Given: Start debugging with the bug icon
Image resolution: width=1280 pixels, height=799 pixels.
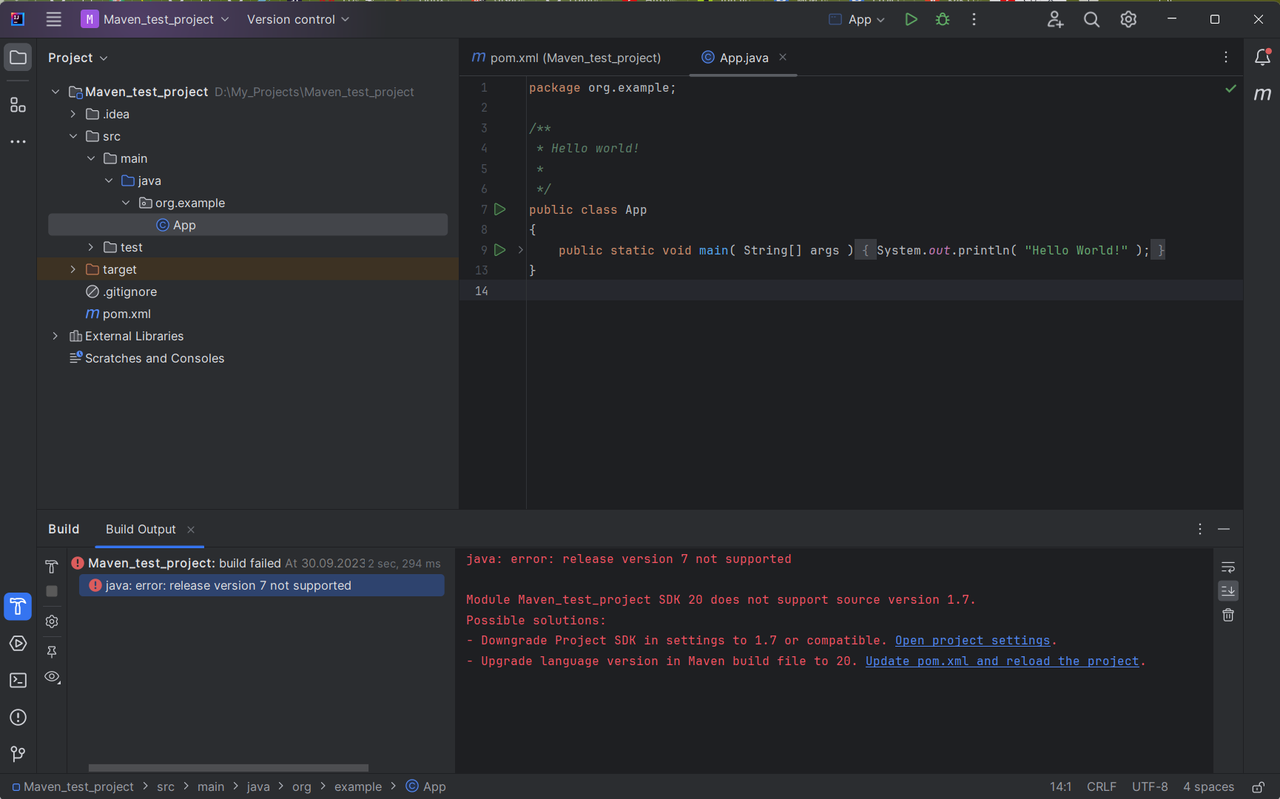Looking at the screenshot, I should coord(941,19).
